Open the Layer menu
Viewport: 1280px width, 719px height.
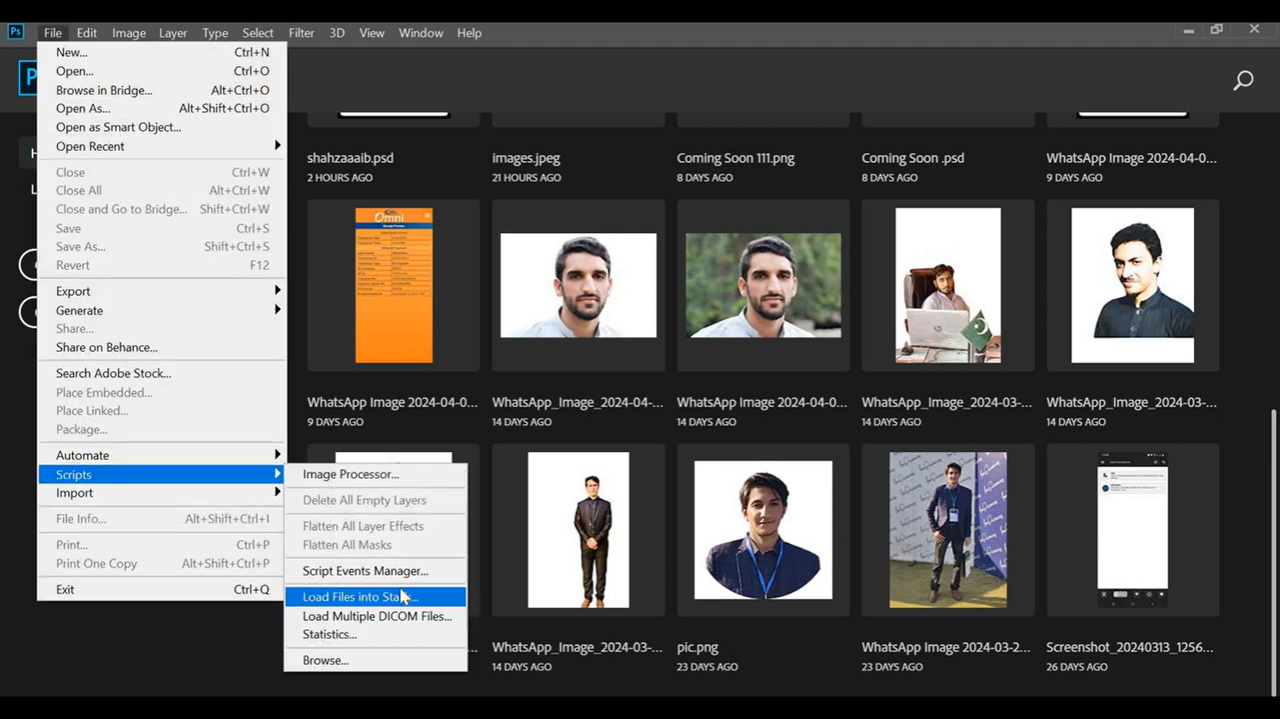tap(173, 33)
